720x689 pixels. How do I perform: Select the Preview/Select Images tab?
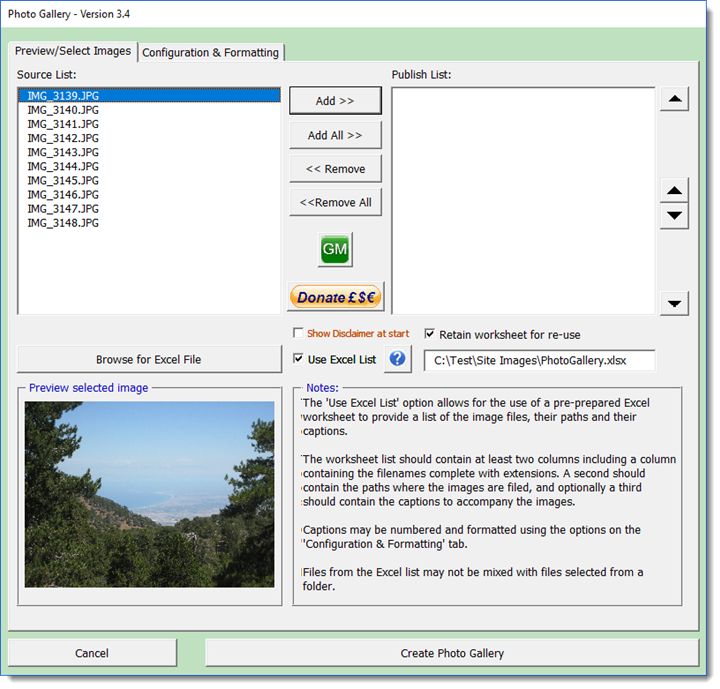73,51
